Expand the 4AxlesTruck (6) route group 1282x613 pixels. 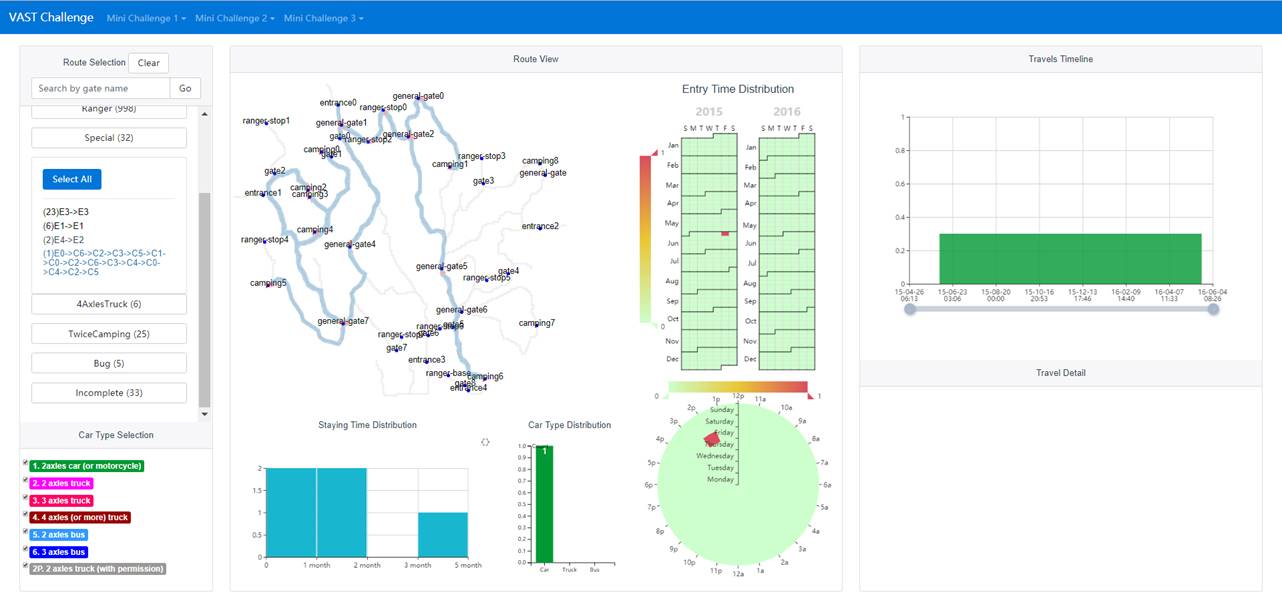tap(109, 304)
